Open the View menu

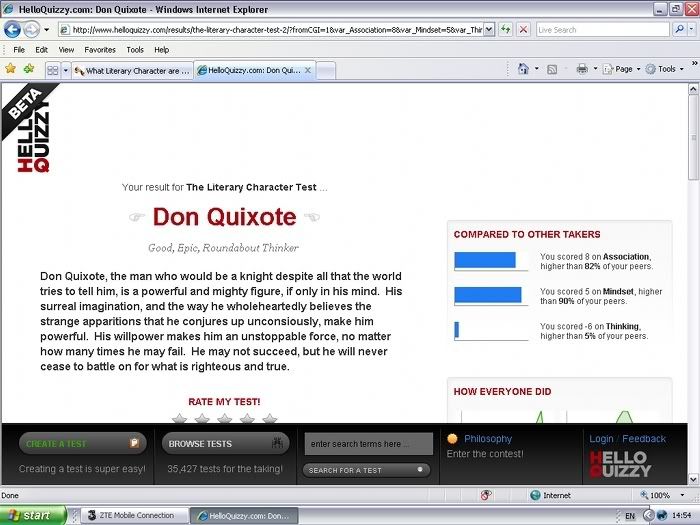click(66, 50)
